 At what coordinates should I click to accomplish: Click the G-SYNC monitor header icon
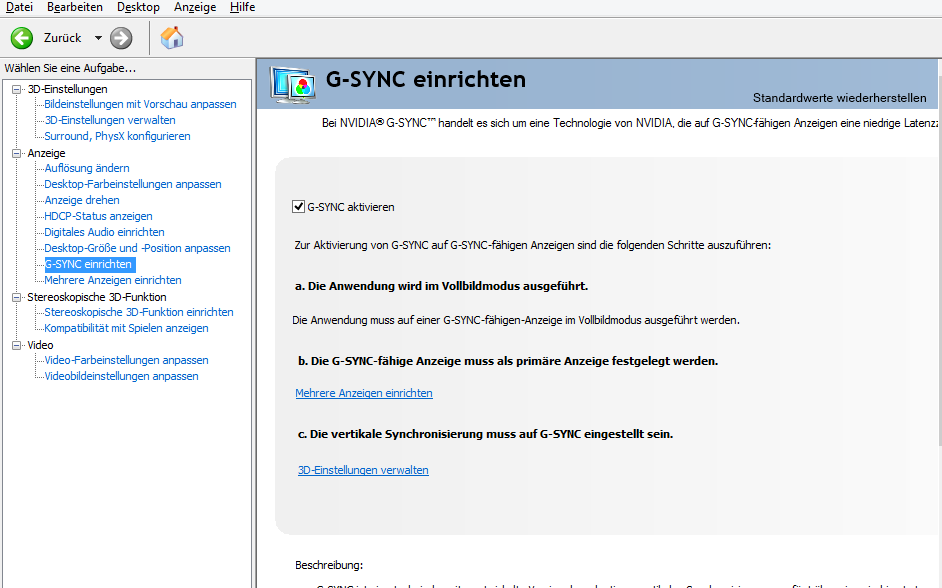coord(293,85)
